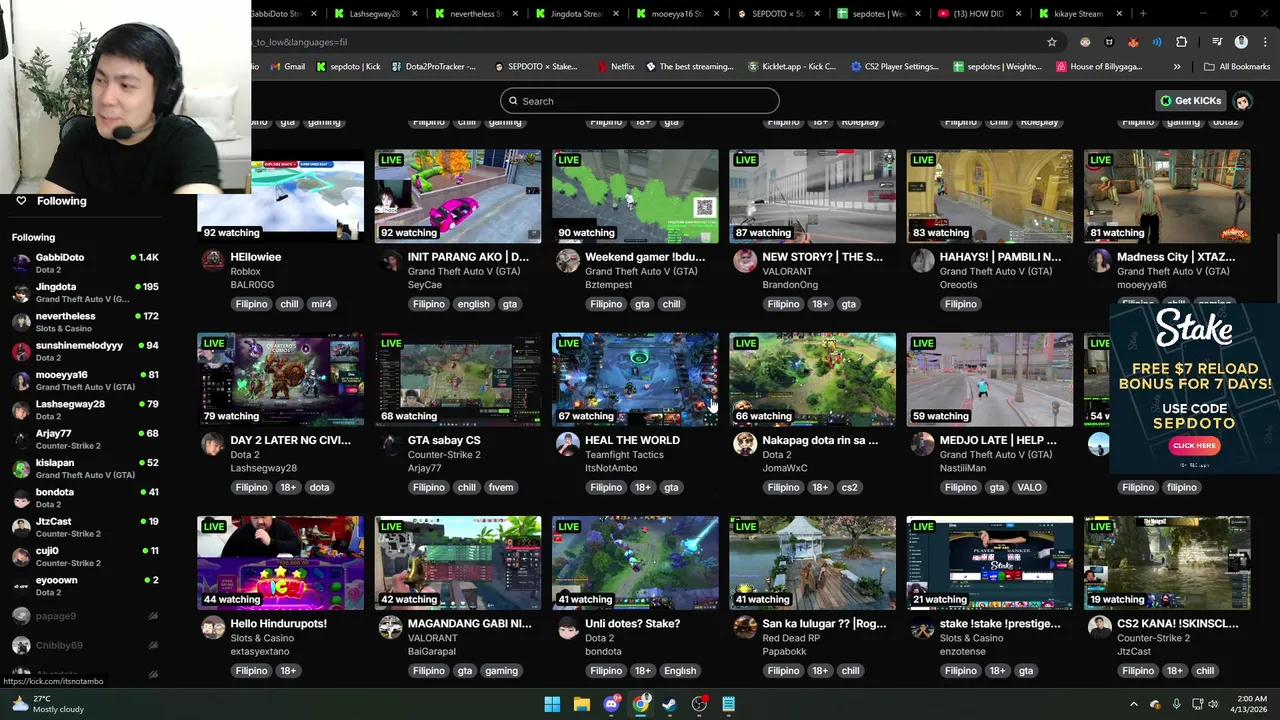
Task: Open JomaWxC streamer avatar
Action: 744,444
